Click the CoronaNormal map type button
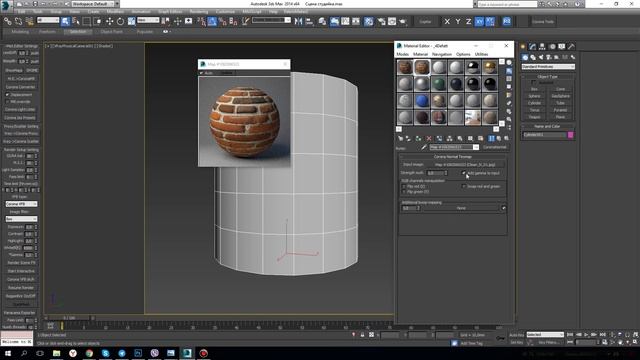Viewport: 640px width, 360px height. click(494, 147)
